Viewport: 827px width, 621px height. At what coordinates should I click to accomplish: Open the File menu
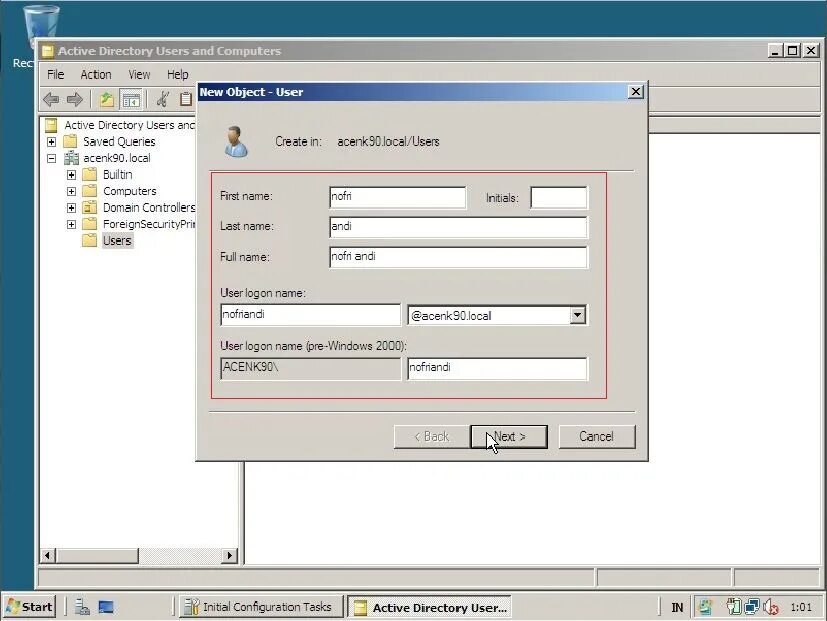point(55,74)
